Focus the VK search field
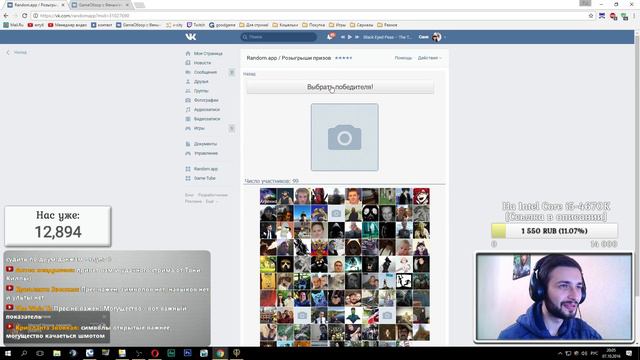Viewport: 640px width, 360px height. 279,37
